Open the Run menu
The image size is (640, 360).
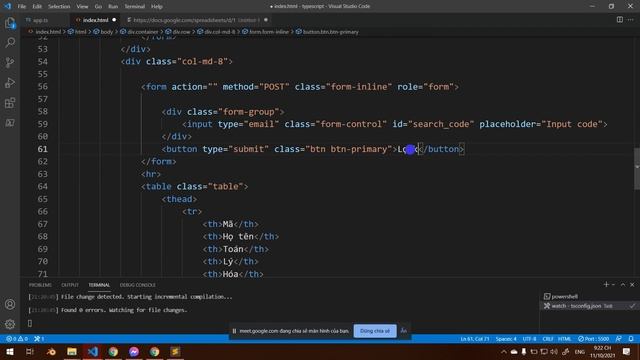coord(113,7)
